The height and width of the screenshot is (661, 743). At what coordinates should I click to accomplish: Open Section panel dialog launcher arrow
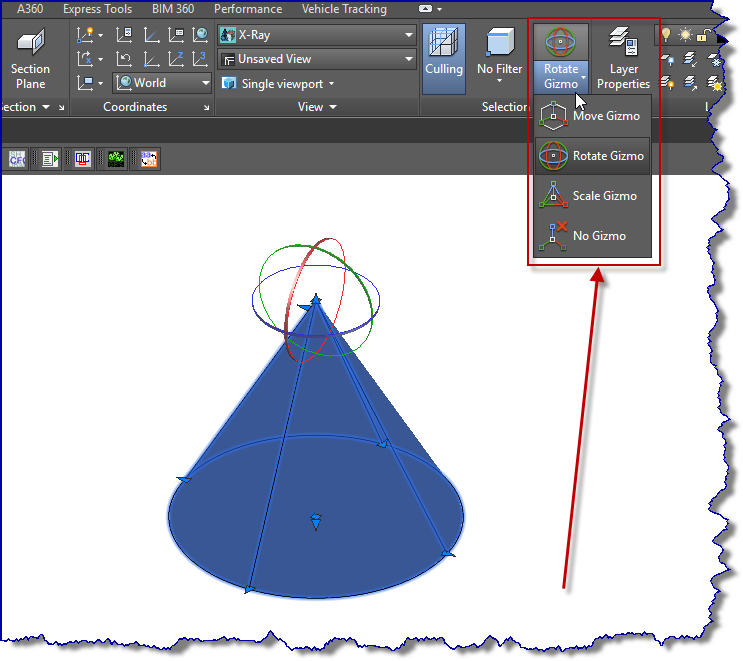pos(62,108)
